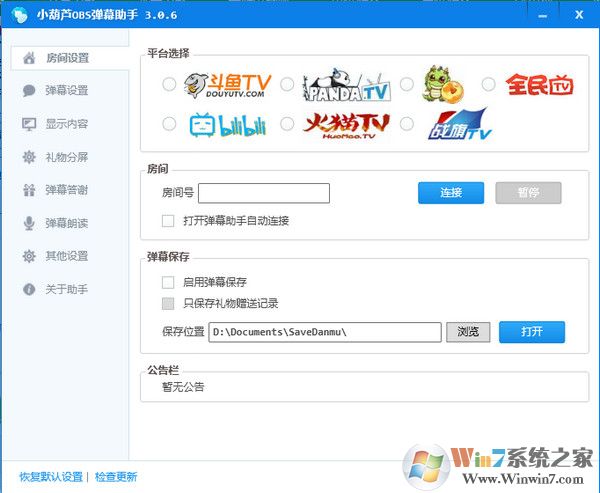
Task: Select the 战旗TV radio button
Action: tap(407, 124)
